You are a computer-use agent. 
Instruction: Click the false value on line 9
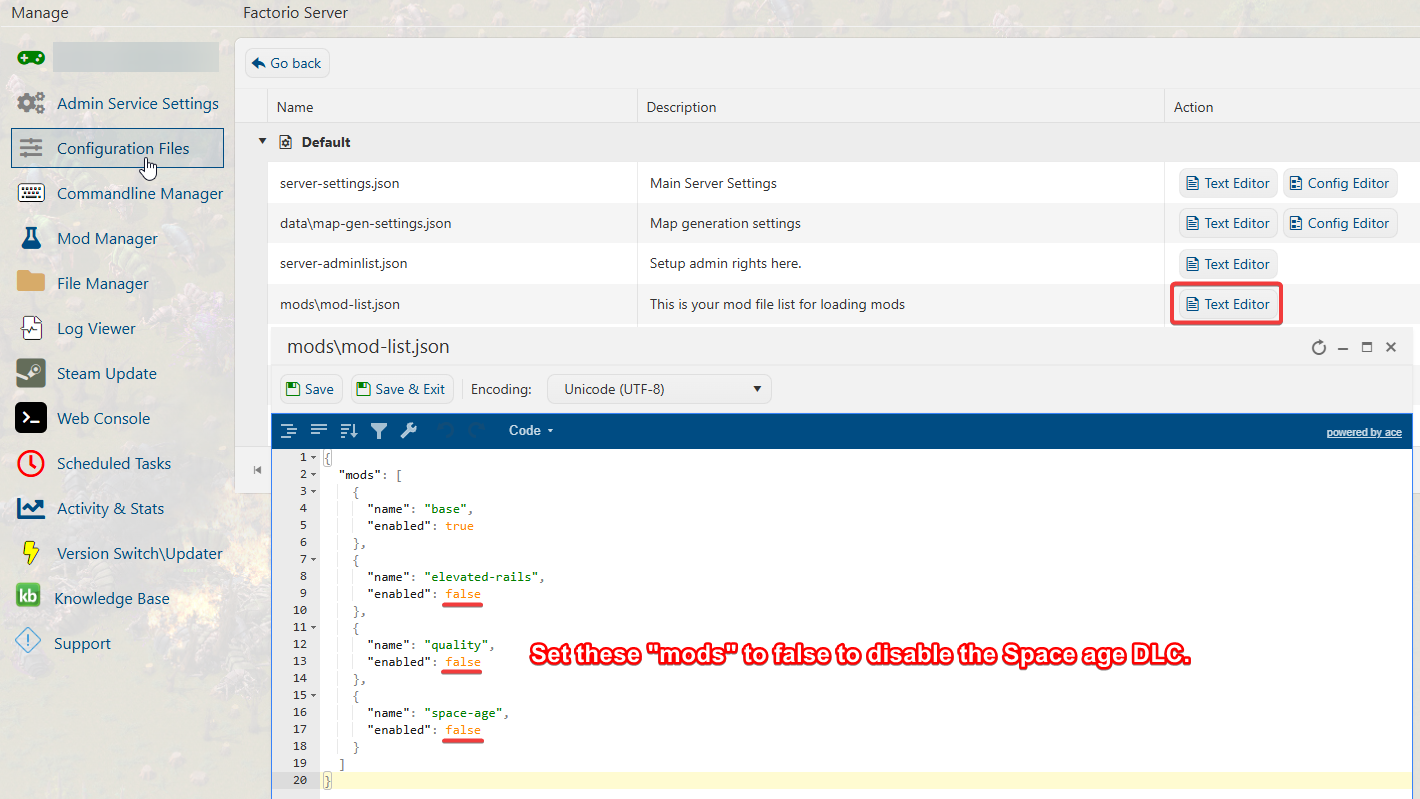point(463,594)
